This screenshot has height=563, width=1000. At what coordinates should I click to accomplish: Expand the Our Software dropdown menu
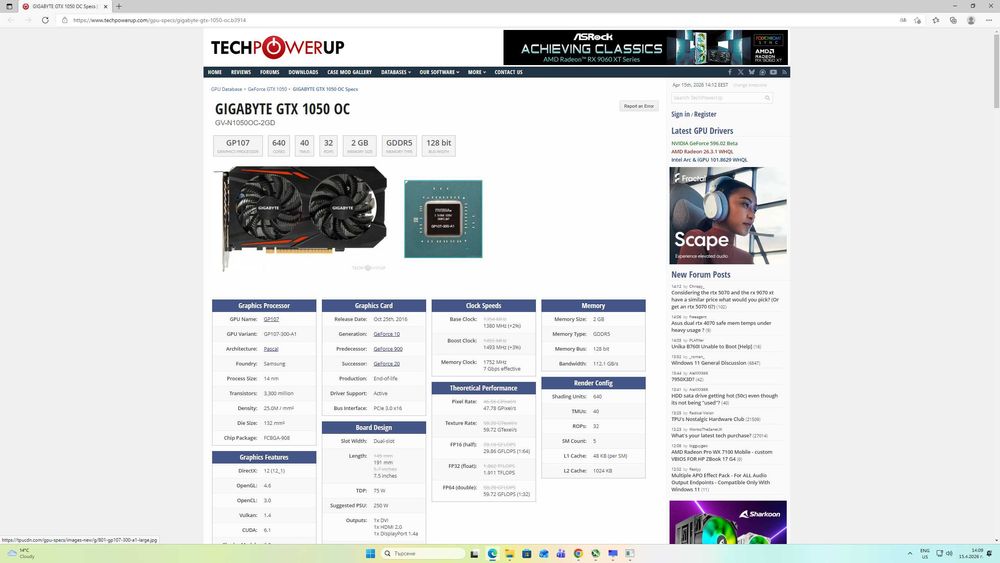click(x=439, y=72)
